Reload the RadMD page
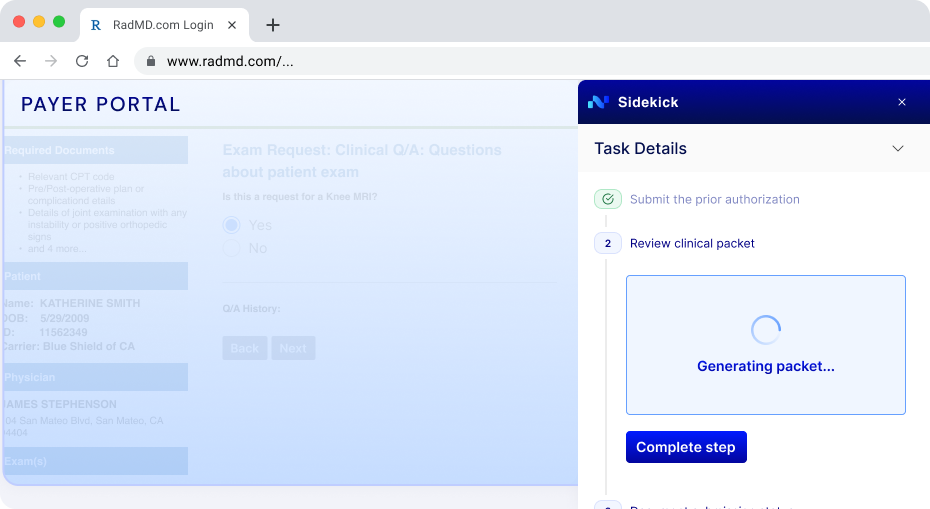 tap(82, 61)
